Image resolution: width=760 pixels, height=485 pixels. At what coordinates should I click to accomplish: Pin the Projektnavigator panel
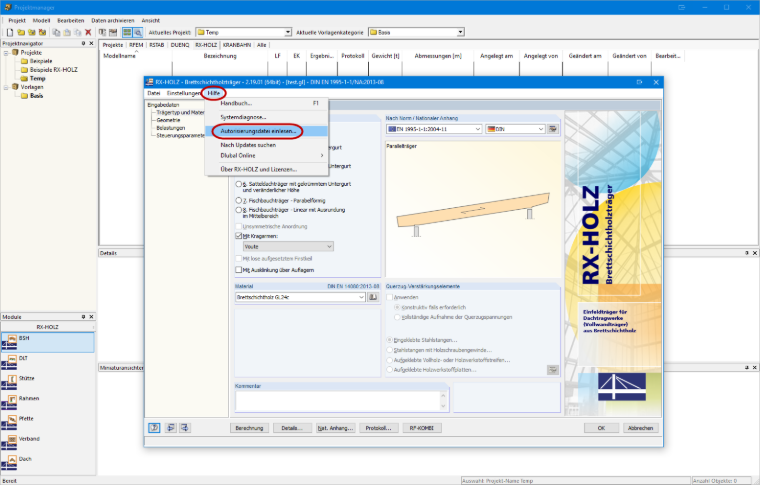[x=83, y=44]
